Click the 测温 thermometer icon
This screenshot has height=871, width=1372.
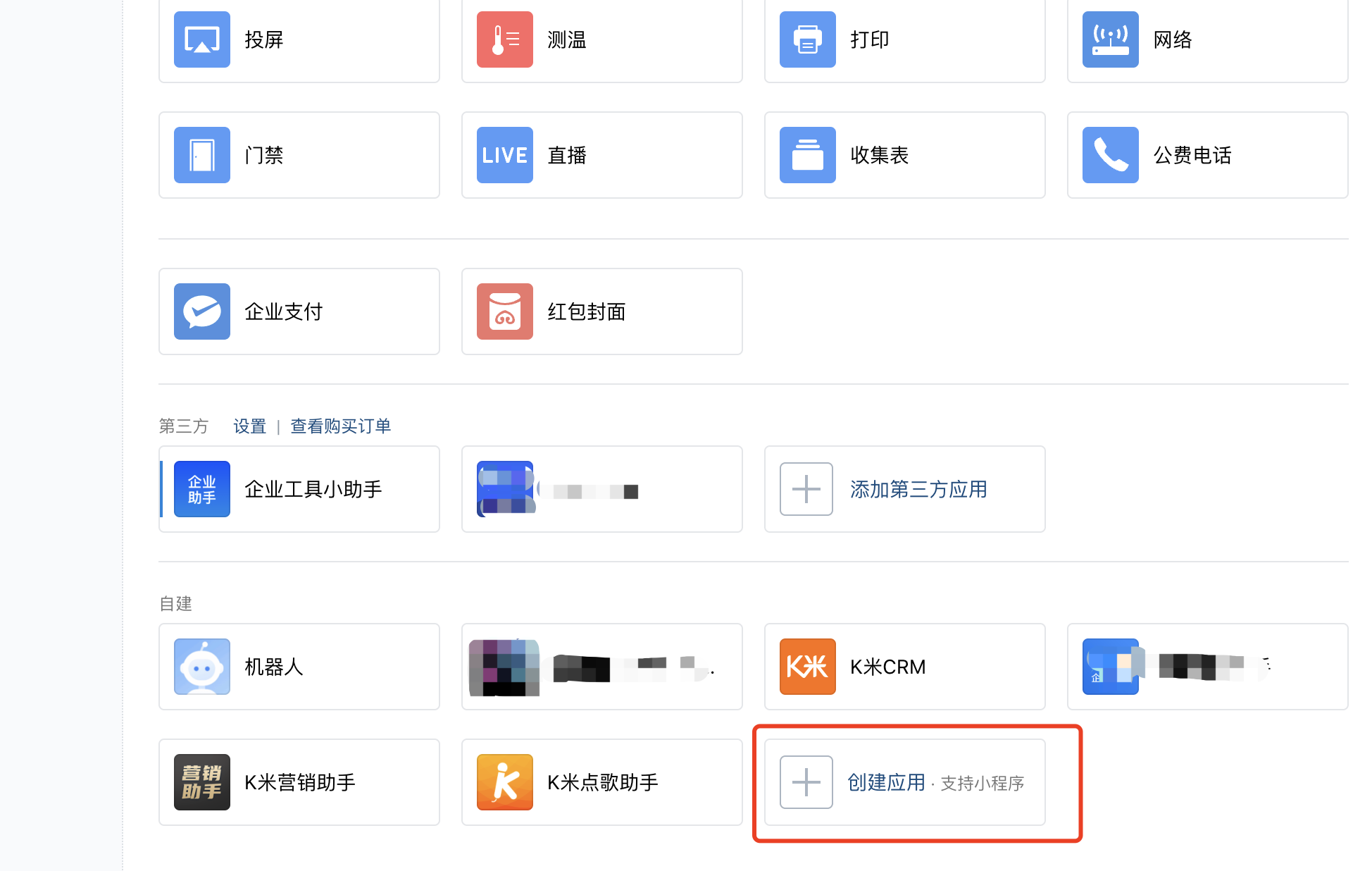(504, 39)
